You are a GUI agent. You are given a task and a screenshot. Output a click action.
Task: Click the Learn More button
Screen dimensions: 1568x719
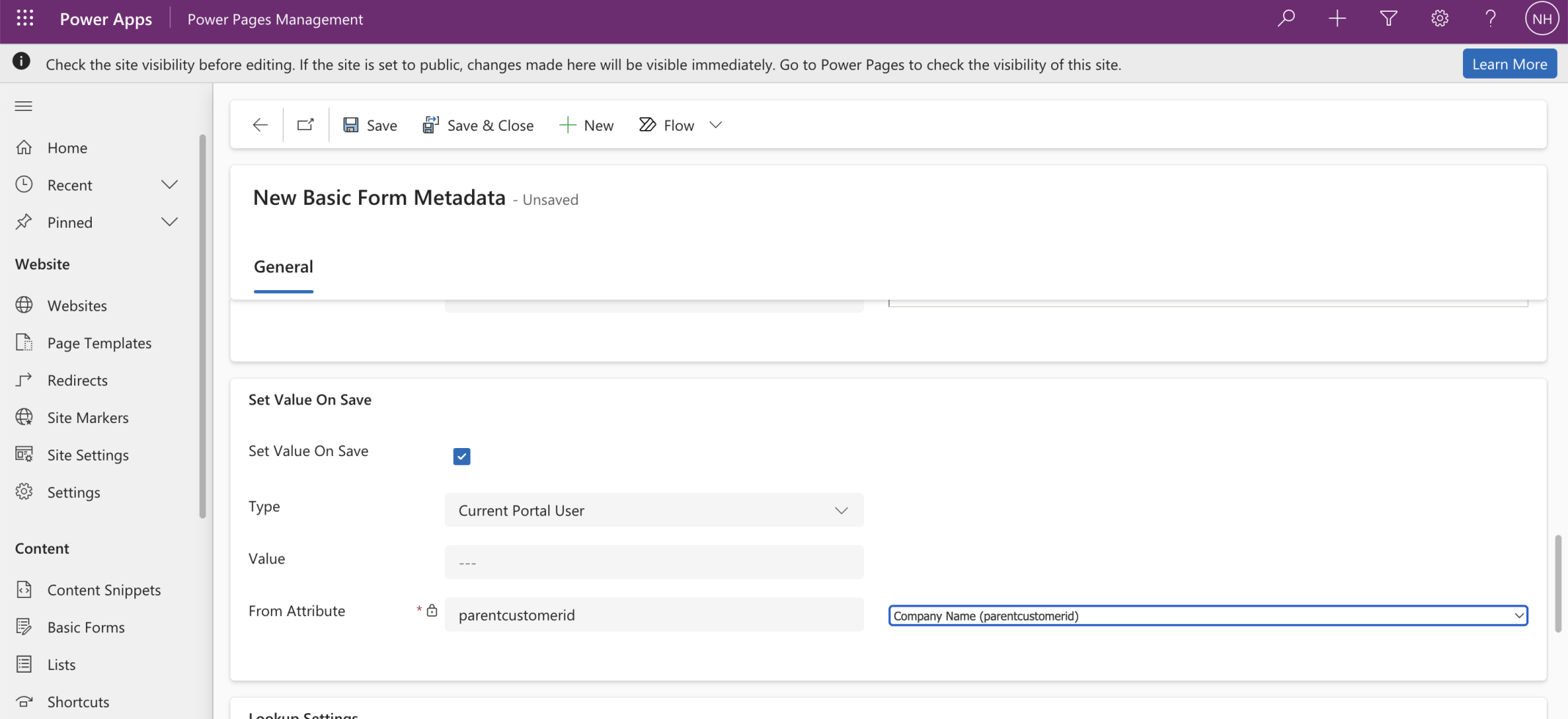click(x=1509, y=64)
